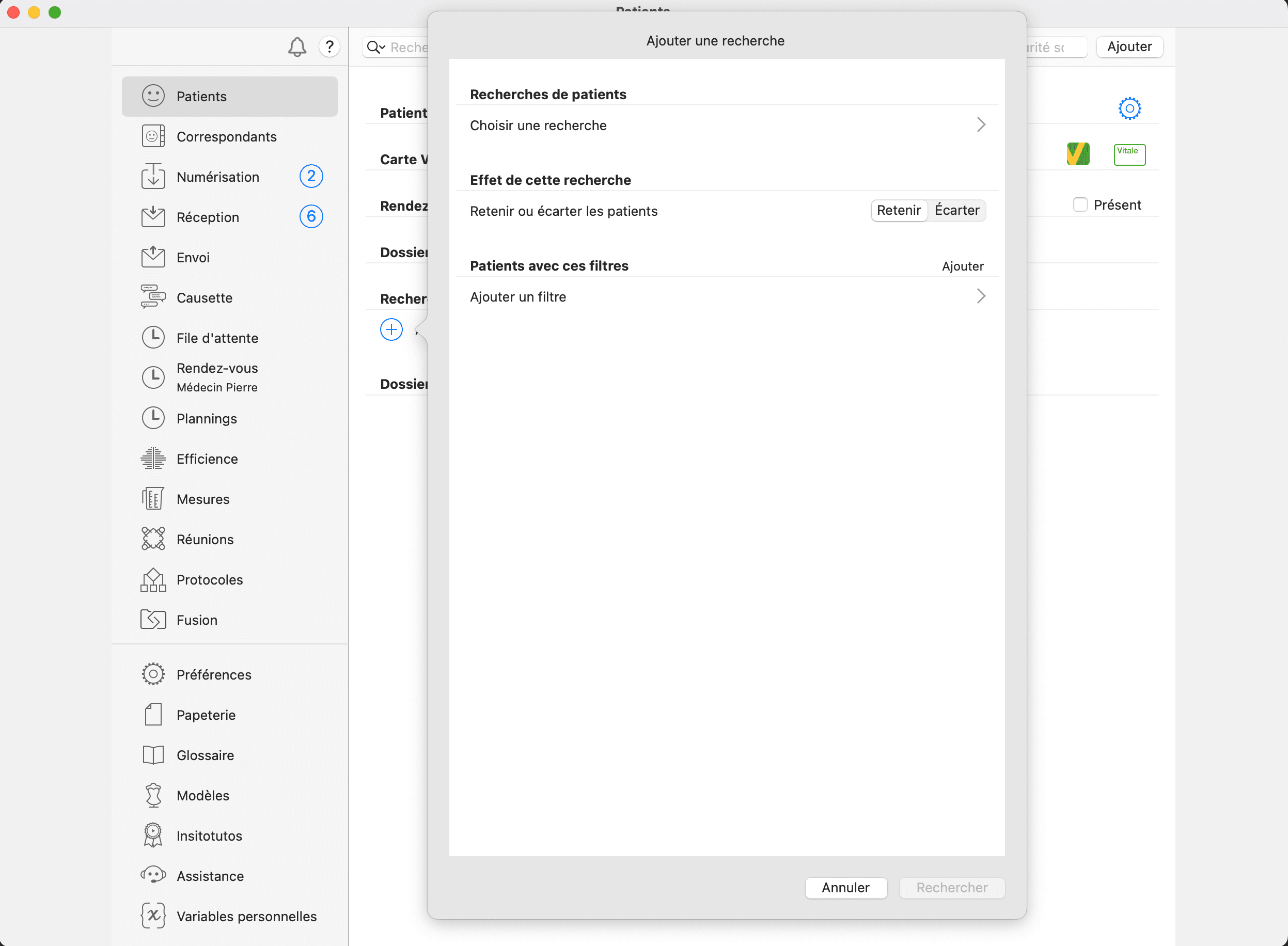Click the notification bell icon

tap(296, 47)
